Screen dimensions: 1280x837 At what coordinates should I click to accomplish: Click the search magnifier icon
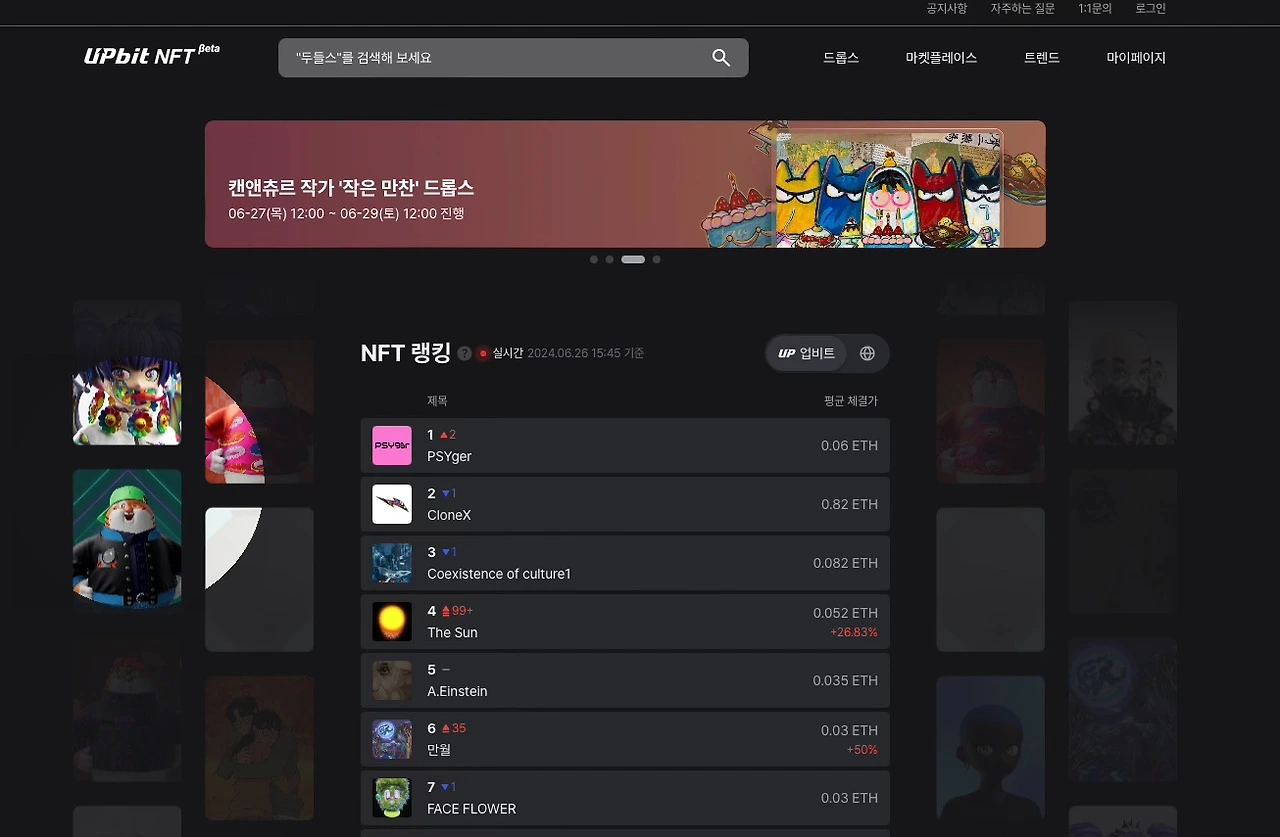click(x=721, y=58)
